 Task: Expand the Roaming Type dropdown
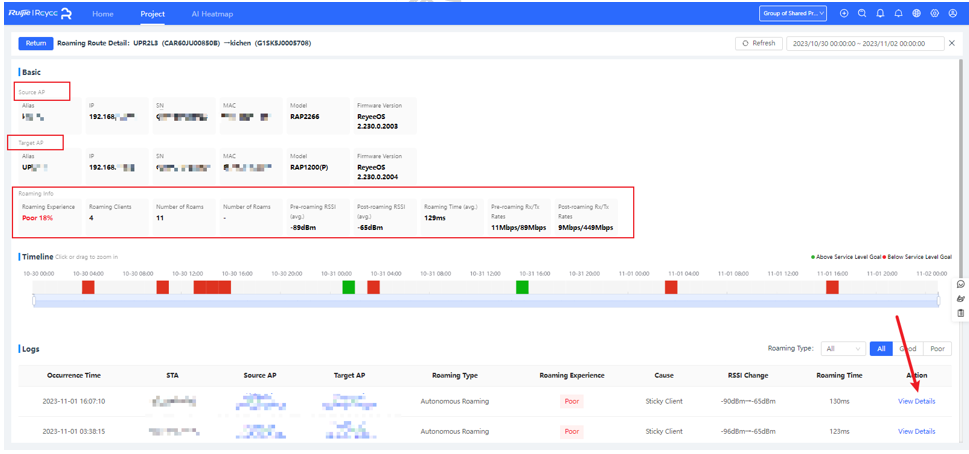pos(843,349)
